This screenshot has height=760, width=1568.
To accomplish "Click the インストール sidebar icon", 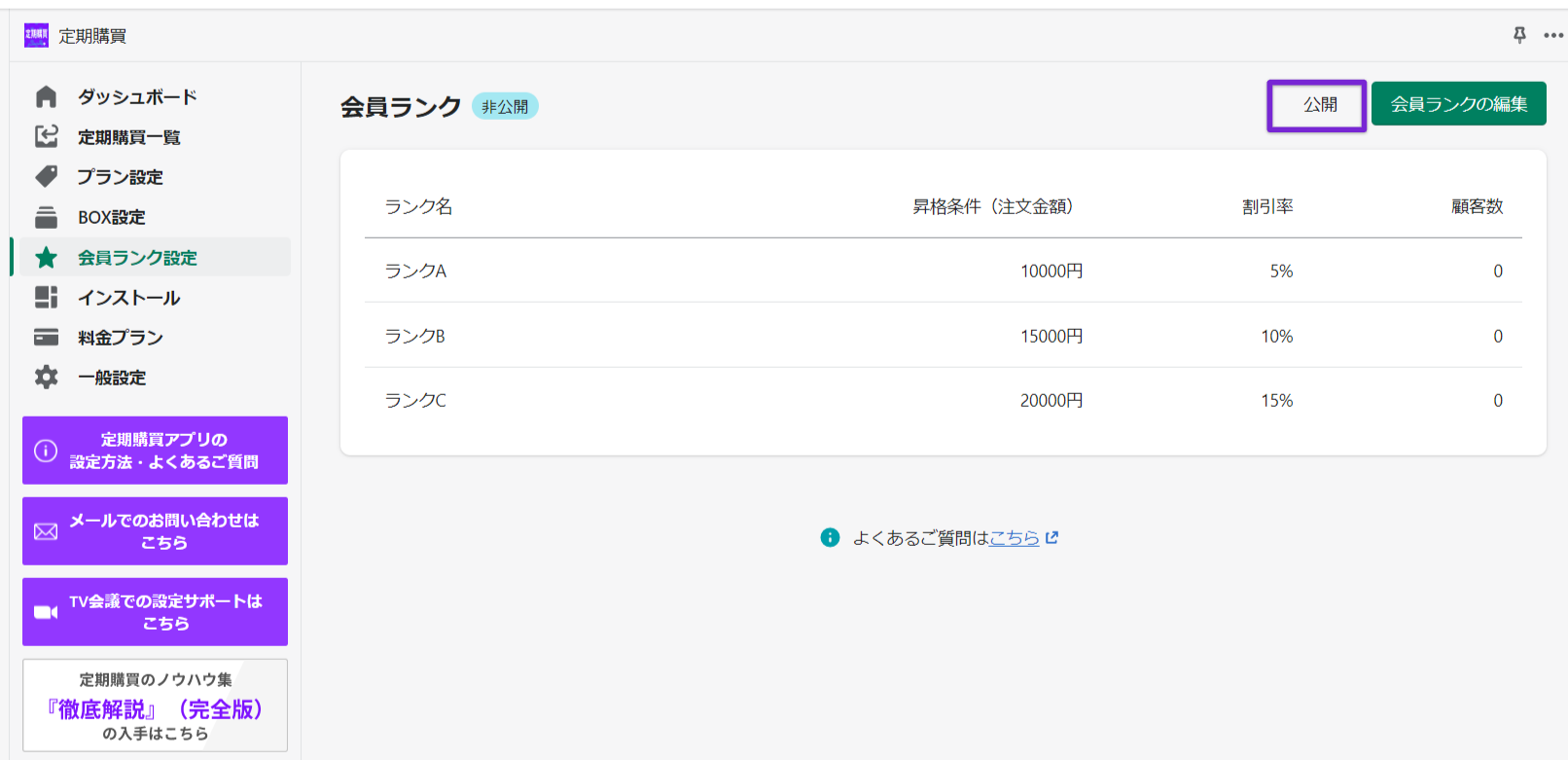I will point(46,297).
